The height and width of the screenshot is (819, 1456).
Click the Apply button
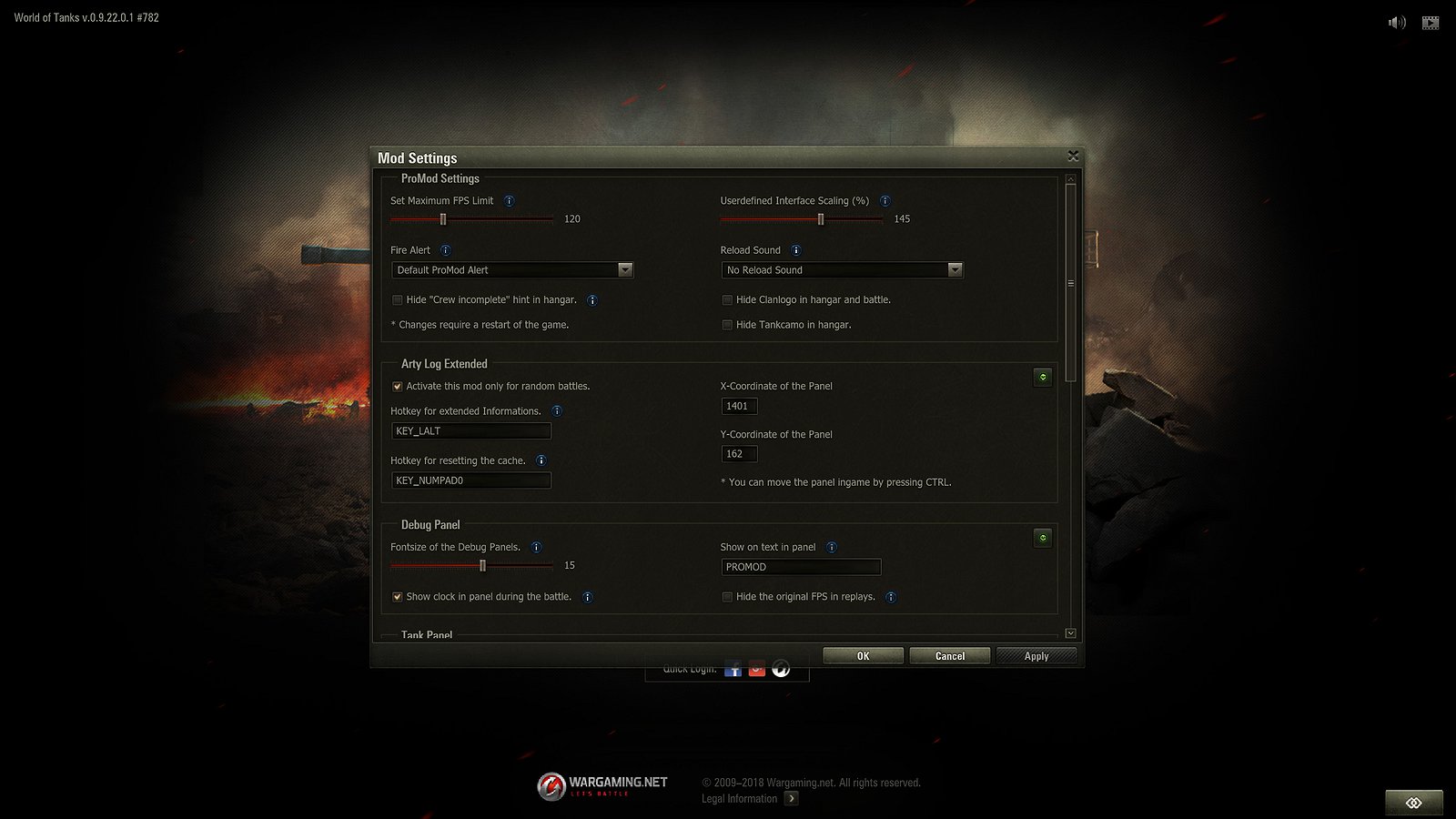point(1036,656)
